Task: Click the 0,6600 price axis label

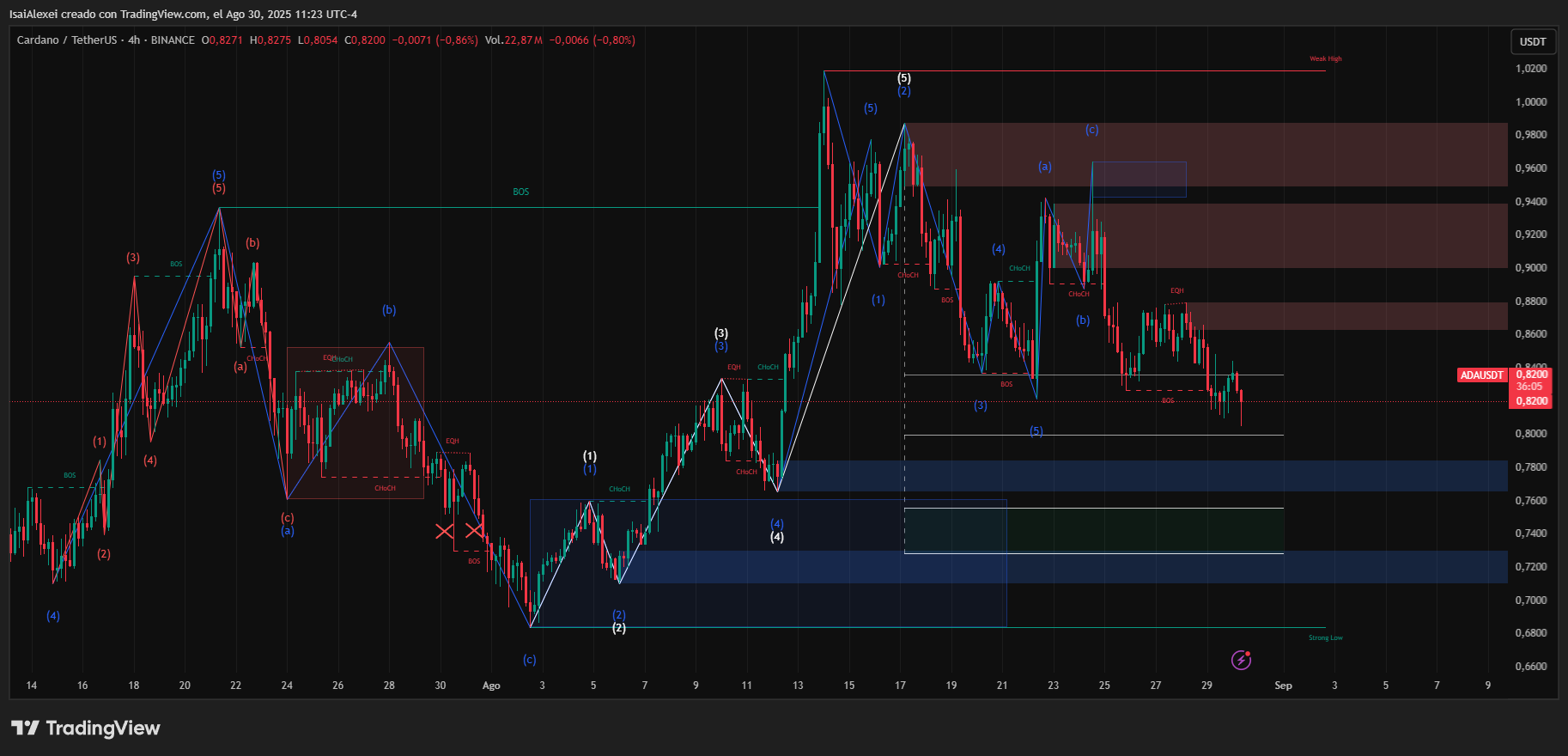Action: point(1531,667)
